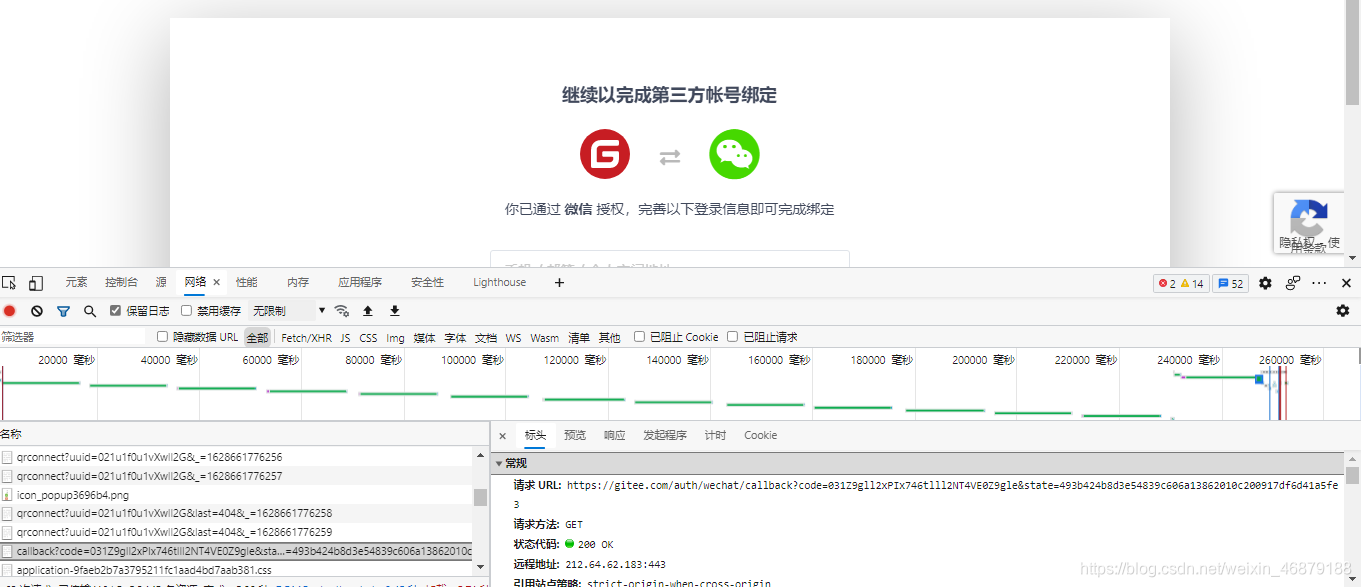Screen dimensions: 1361x587
Task: Focus the 筛选器 filter input
Action: click(x=73, y=337)
